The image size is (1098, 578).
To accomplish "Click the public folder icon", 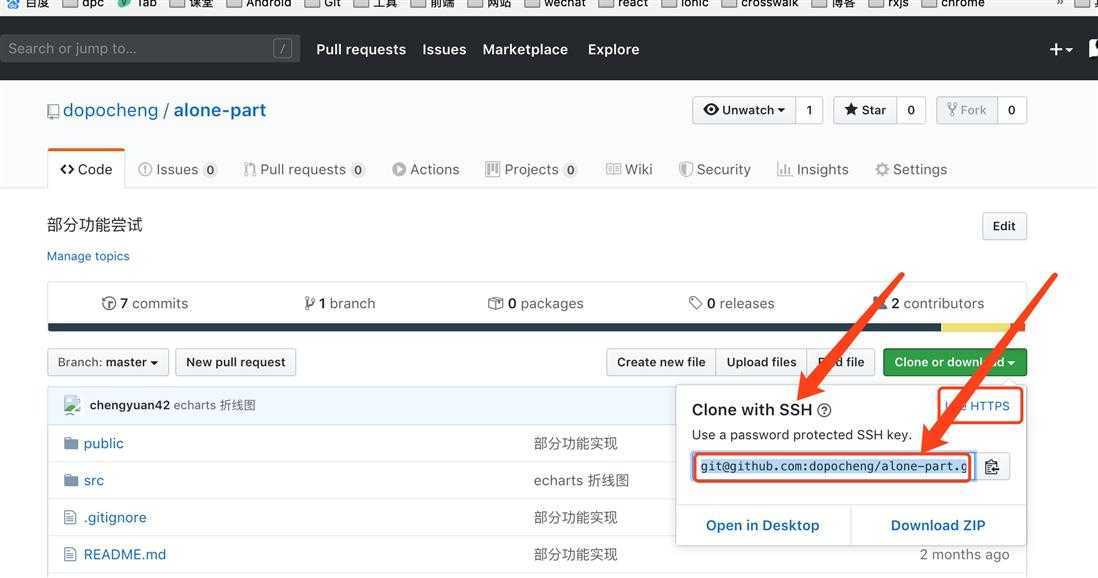I will (x=71, y=443).
